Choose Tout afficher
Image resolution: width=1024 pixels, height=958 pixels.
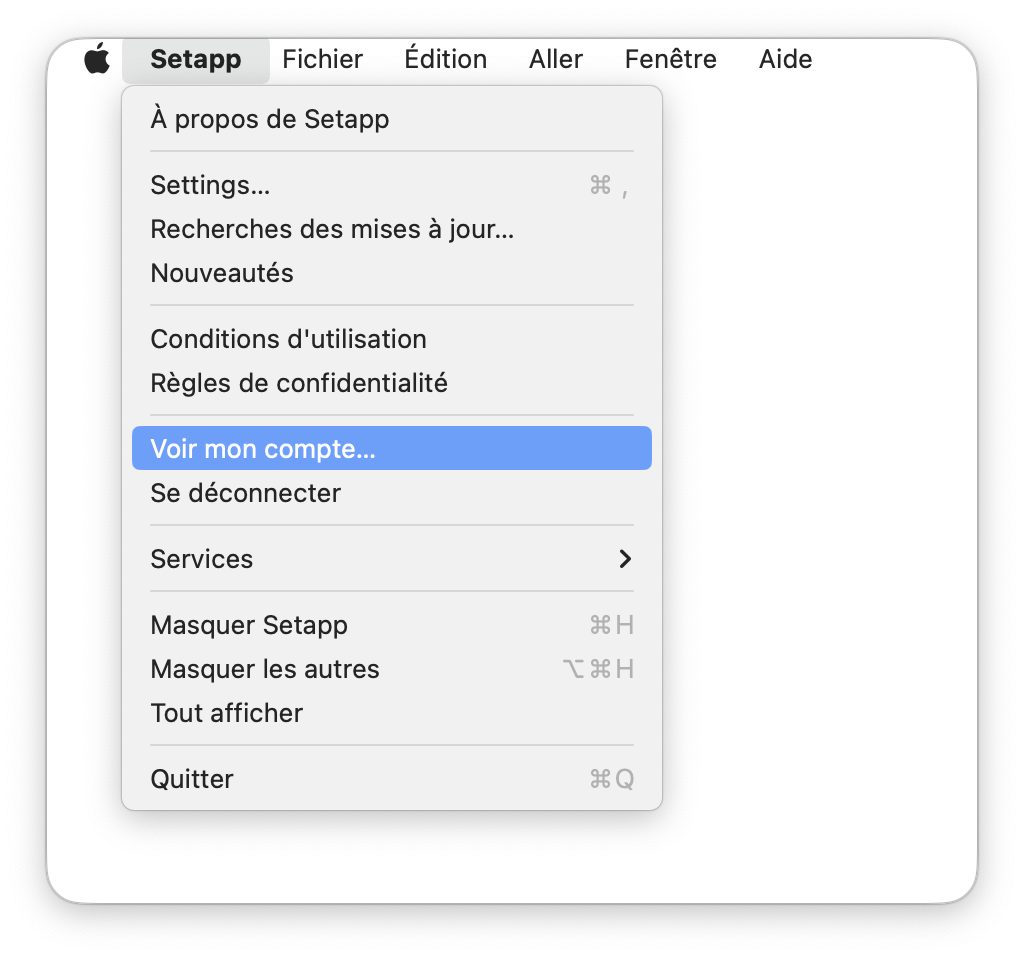point(392,713)
